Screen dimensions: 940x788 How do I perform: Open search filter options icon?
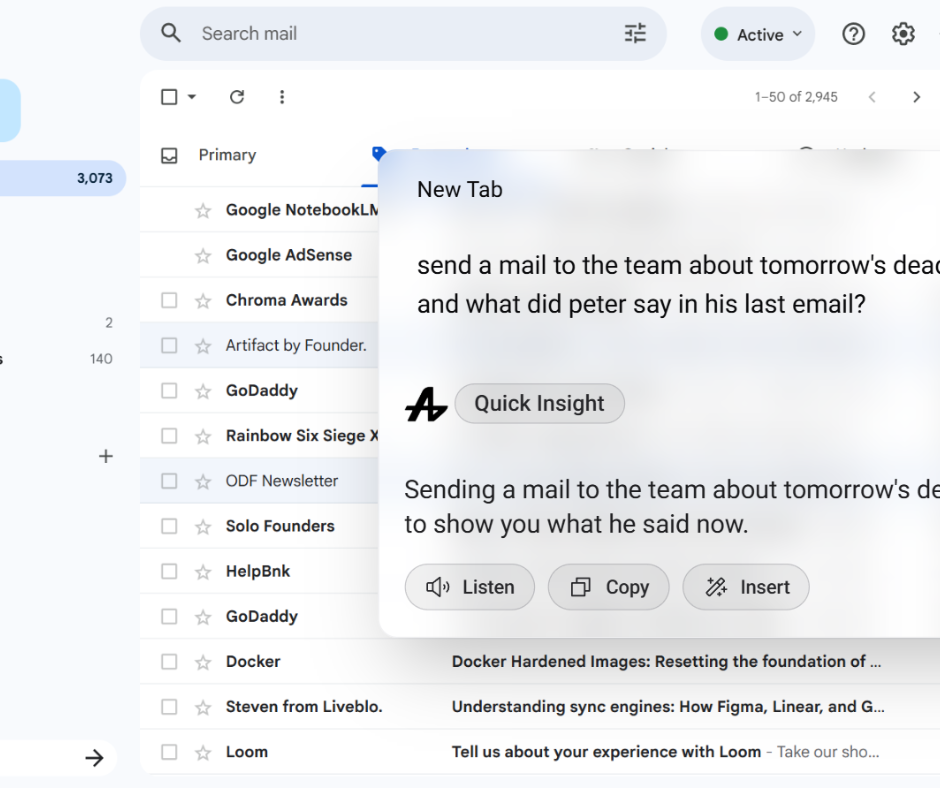635,34
